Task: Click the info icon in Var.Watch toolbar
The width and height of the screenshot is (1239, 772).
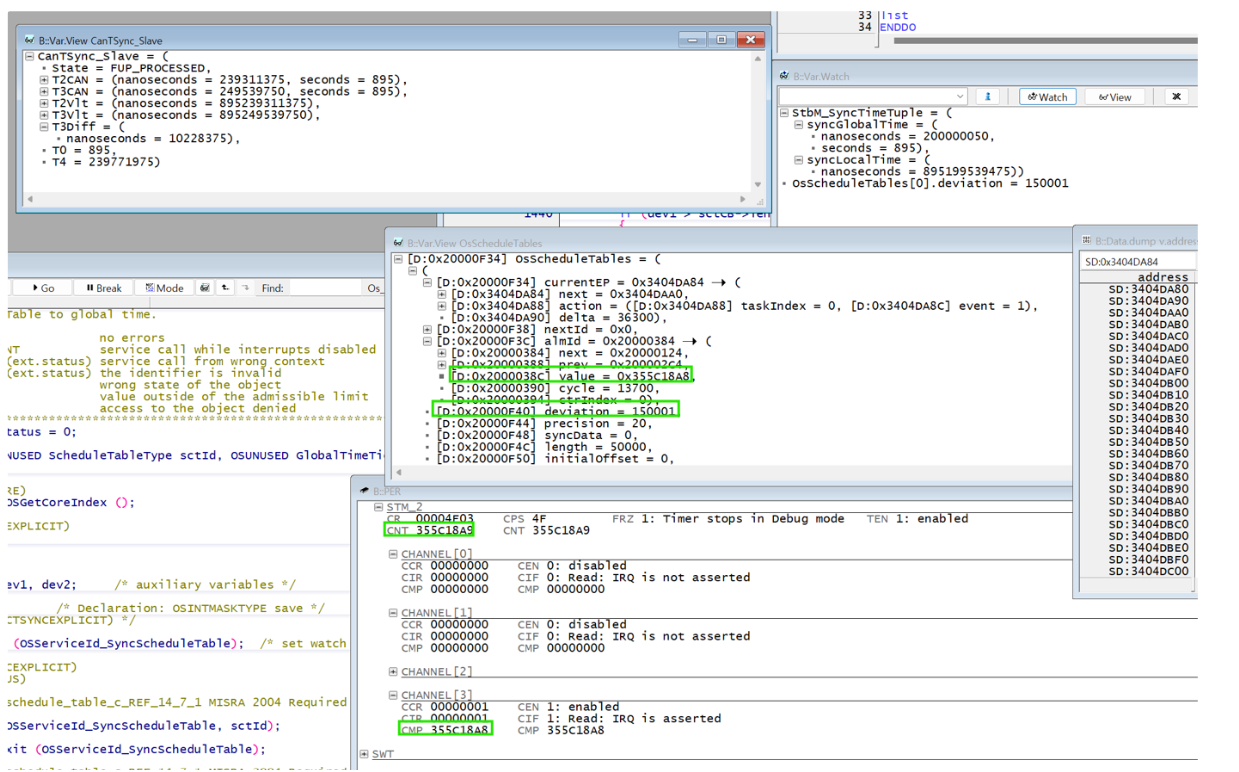Action: [988, 97]
